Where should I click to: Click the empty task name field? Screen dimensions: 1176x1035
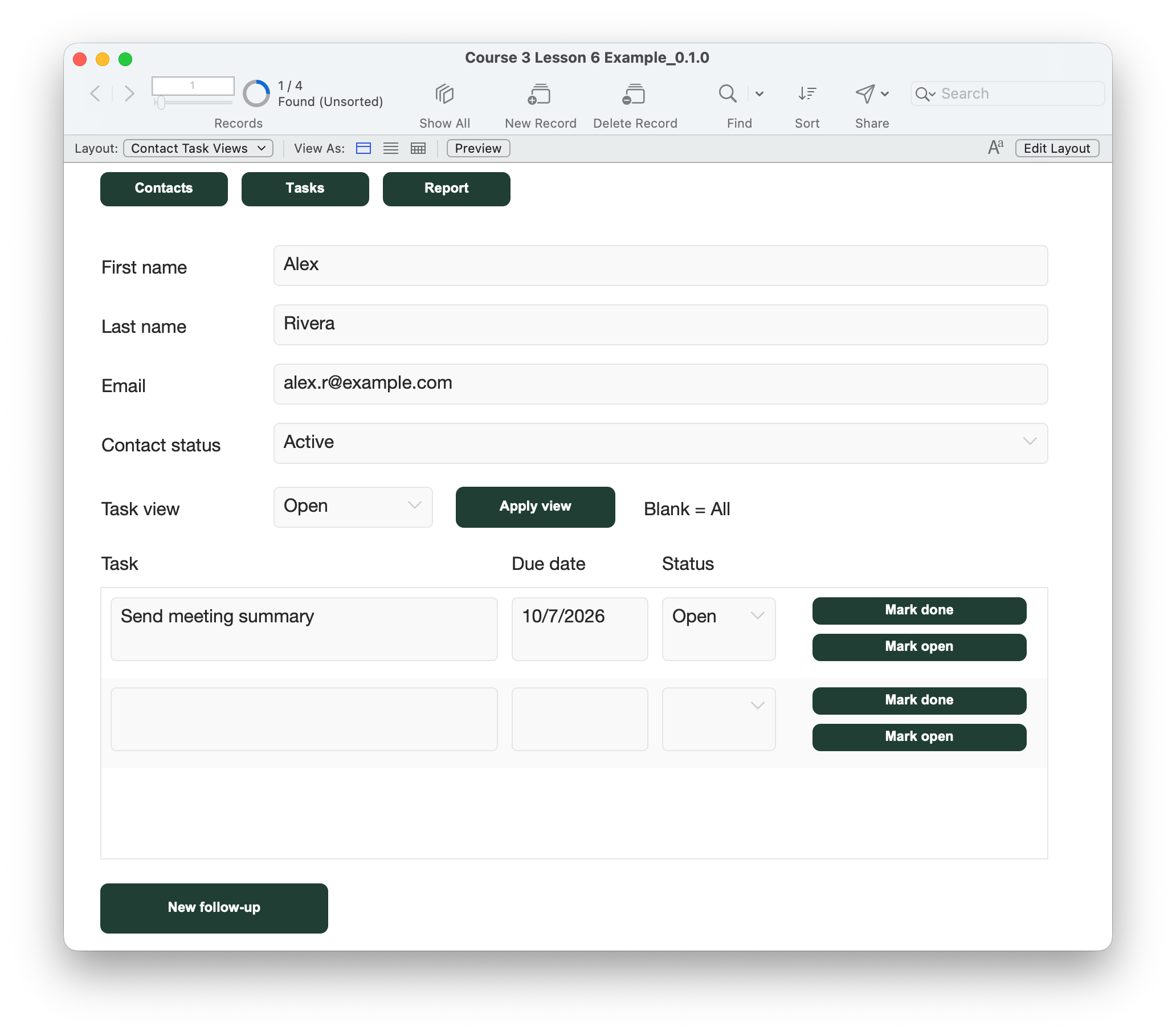304,718
